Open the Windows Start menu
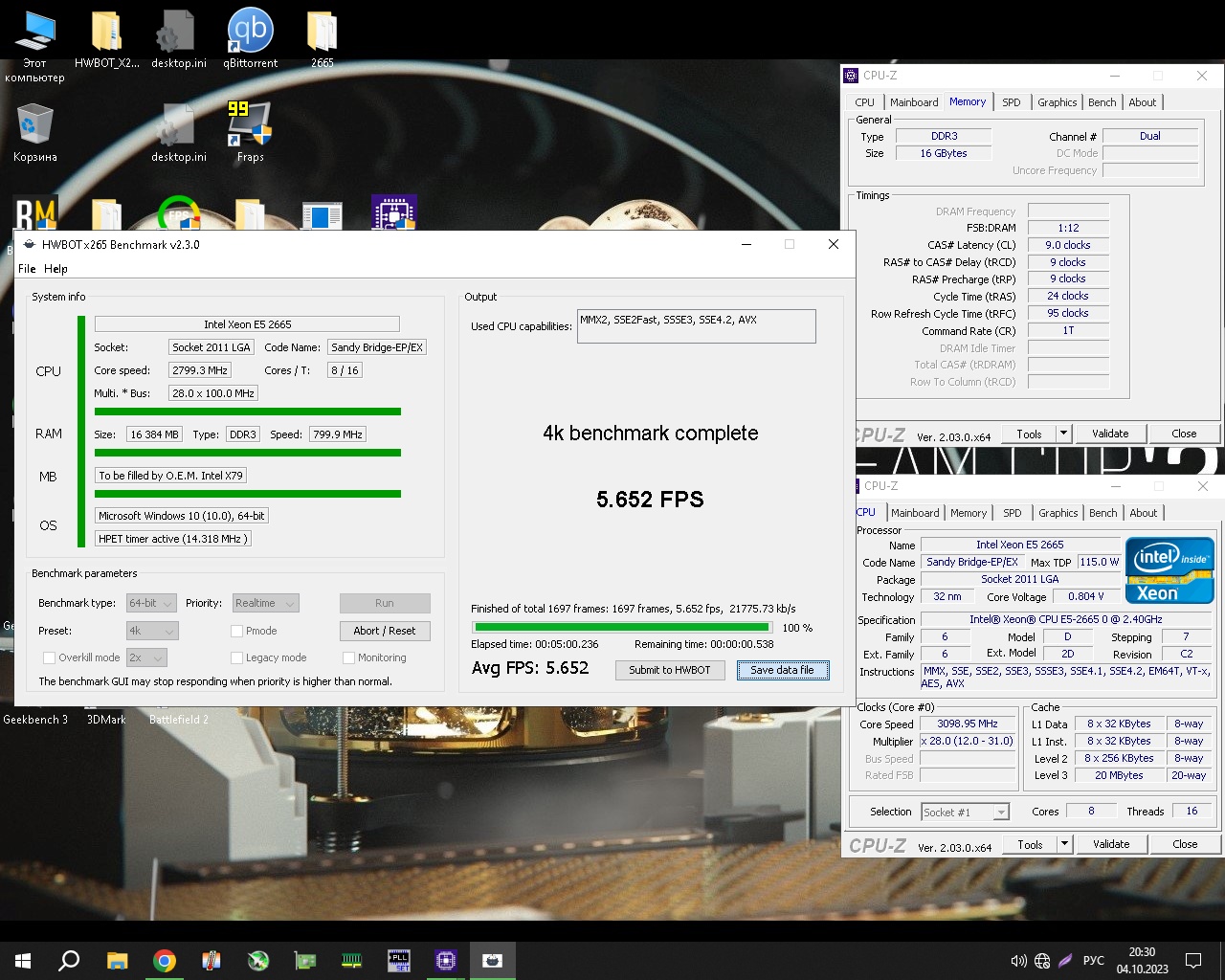The height and width of the screenshot is (980, 1225). coord(23,961)
